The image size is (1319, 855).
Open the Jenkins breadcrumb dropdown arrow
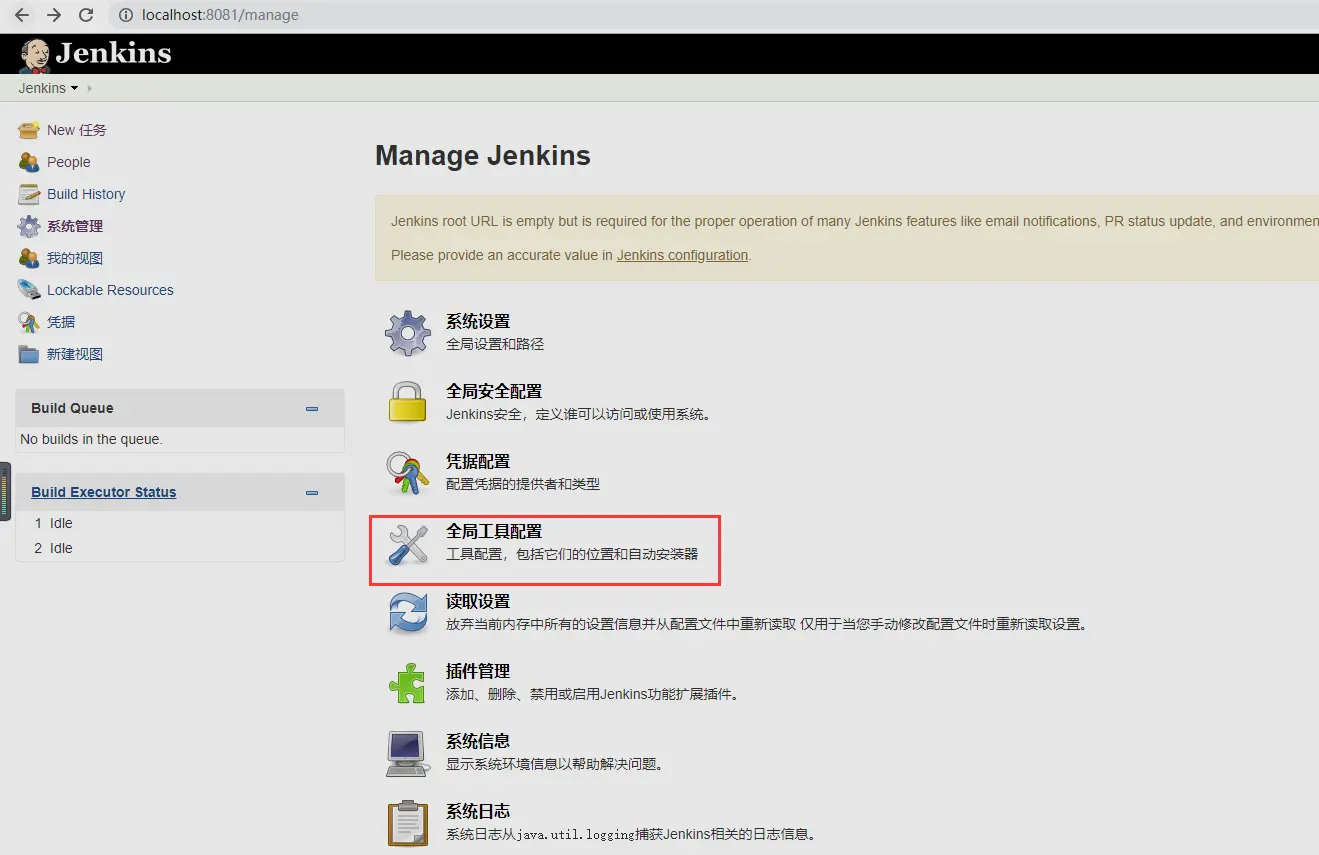(x=74, y=88)
